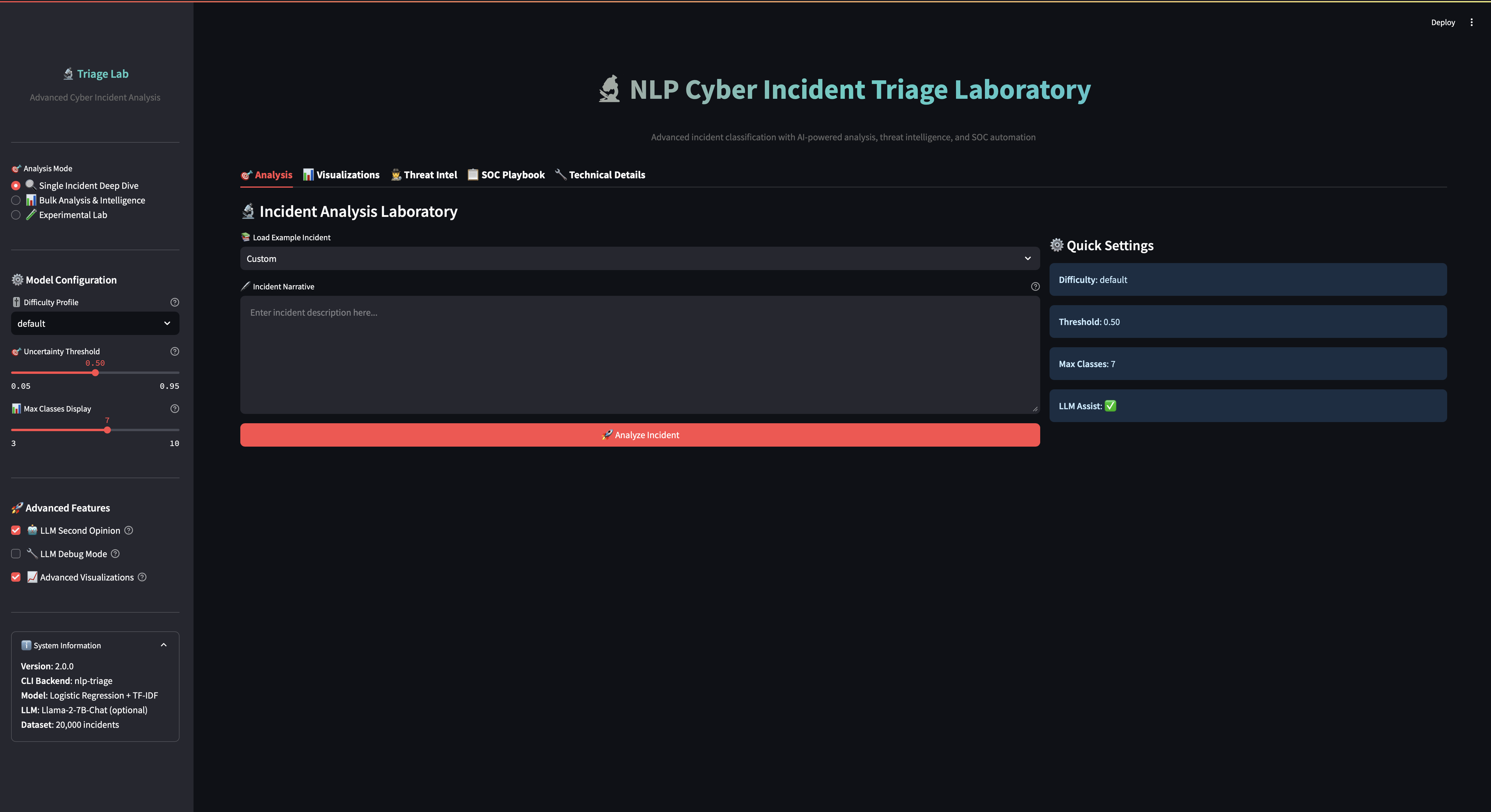Open the Difficulty Profile dropdown

(94, 323)
